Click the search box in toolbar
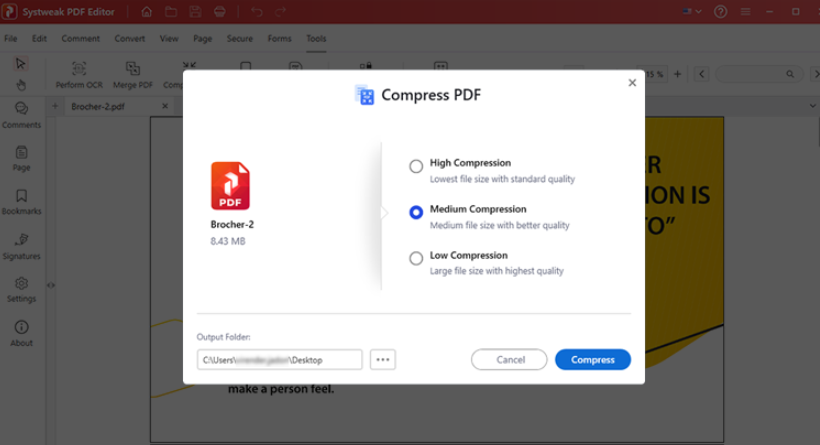 [x=758, y=74]
